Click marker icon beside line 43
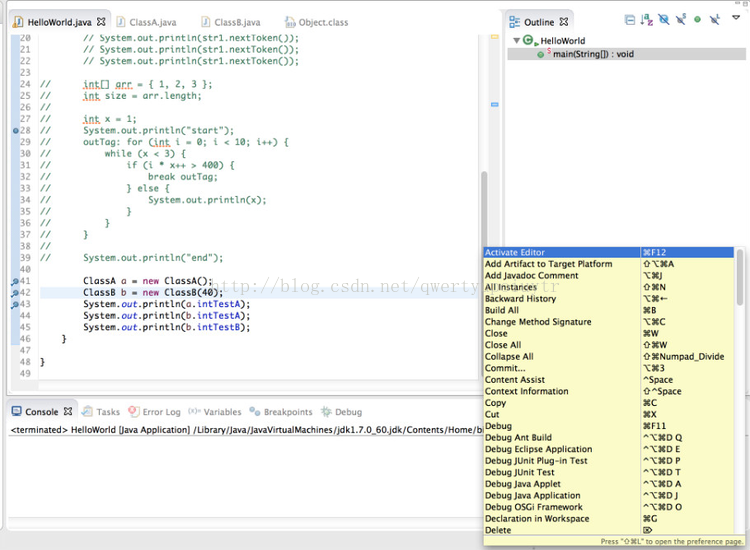 tap(15, 304)
